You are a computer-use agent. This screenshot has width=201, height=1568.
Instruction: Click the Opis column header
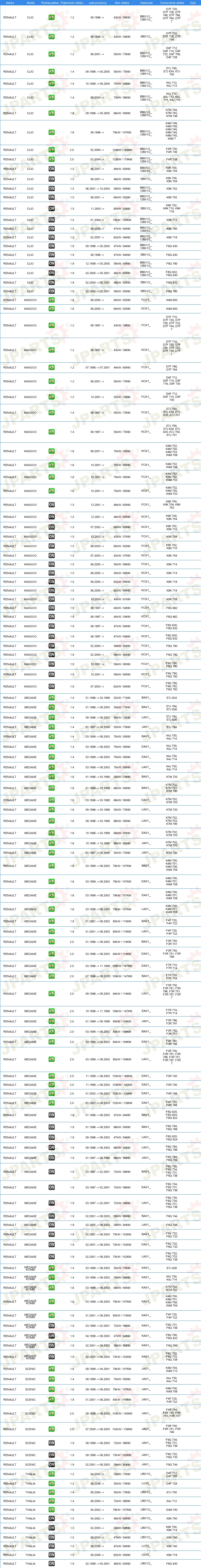[x=193, y=3]
